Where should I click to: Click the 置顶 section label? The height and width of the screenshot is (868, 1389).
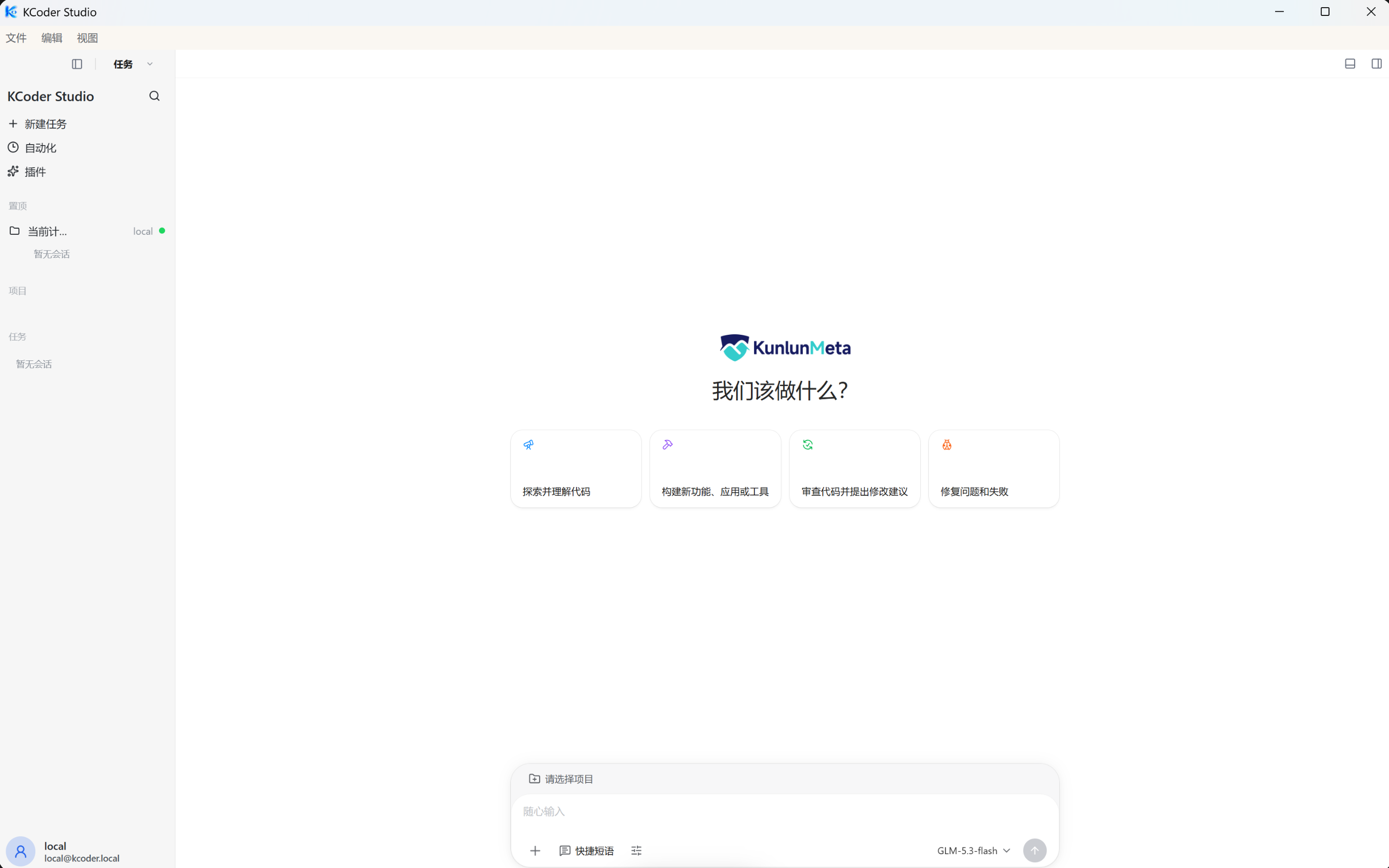[18, 206]
